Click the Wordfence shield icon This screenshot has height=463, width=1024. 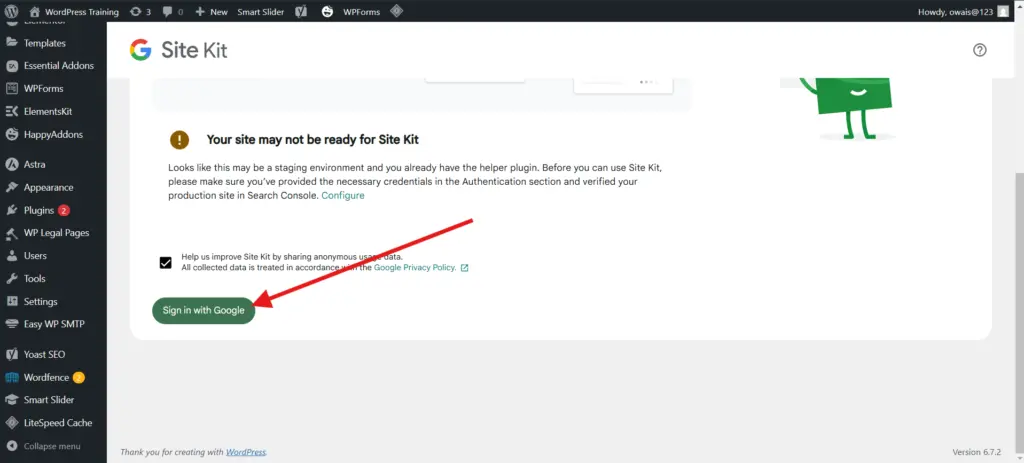[x=11, y=377]
